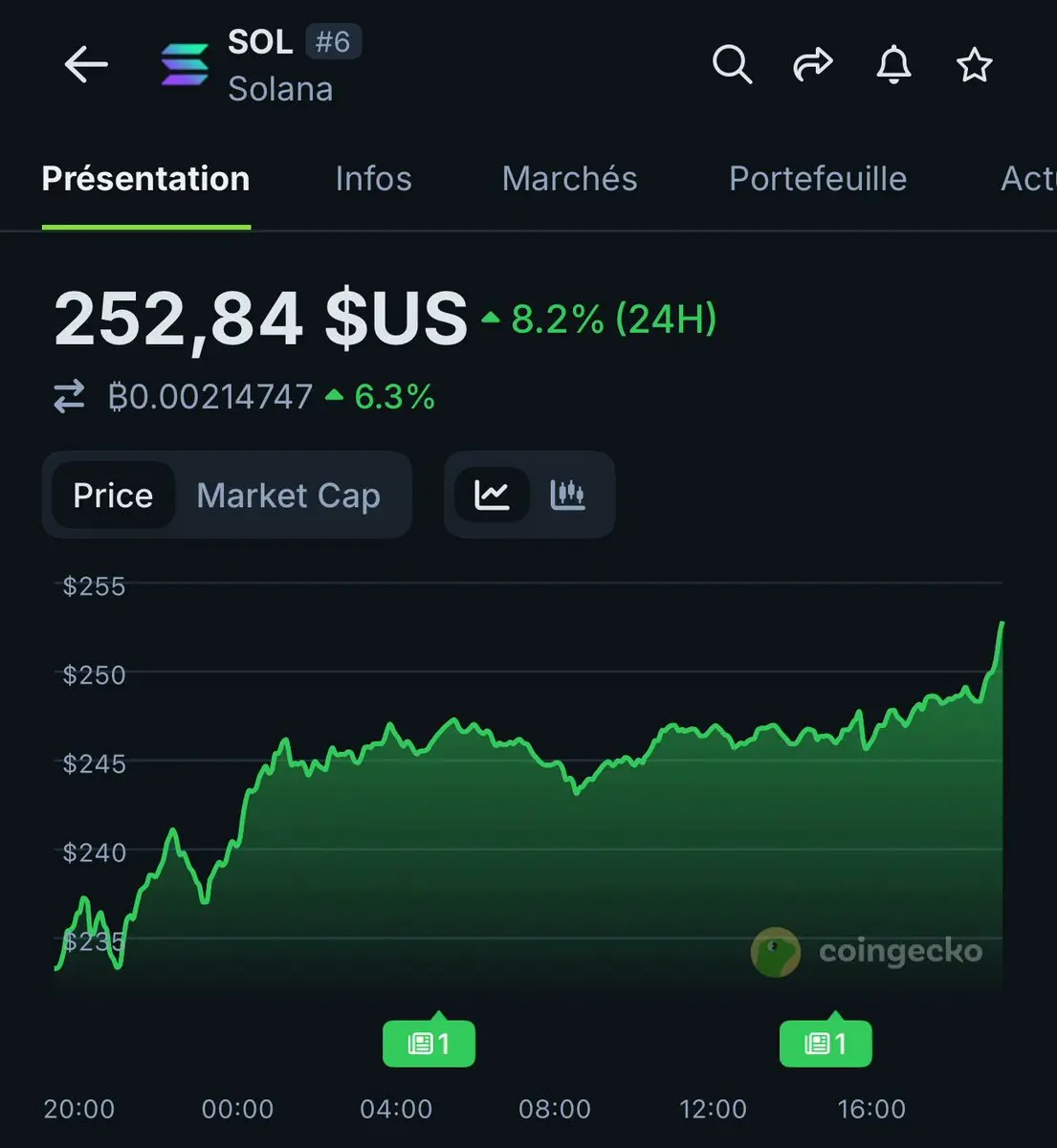Tap the BTC price 0.00214747
The width and height of the screenshot is (1057, 1148).
[x=210, y=396]
